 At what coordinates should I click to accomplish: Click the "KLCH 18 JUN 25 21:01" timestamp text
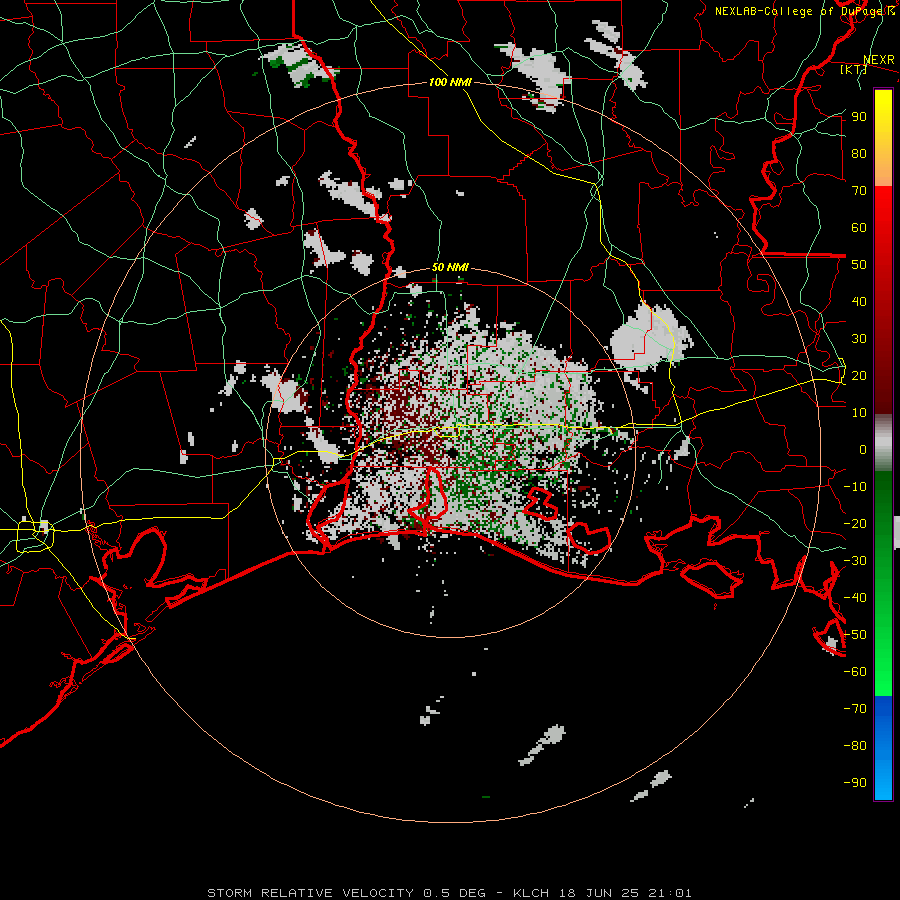[603, 893]
